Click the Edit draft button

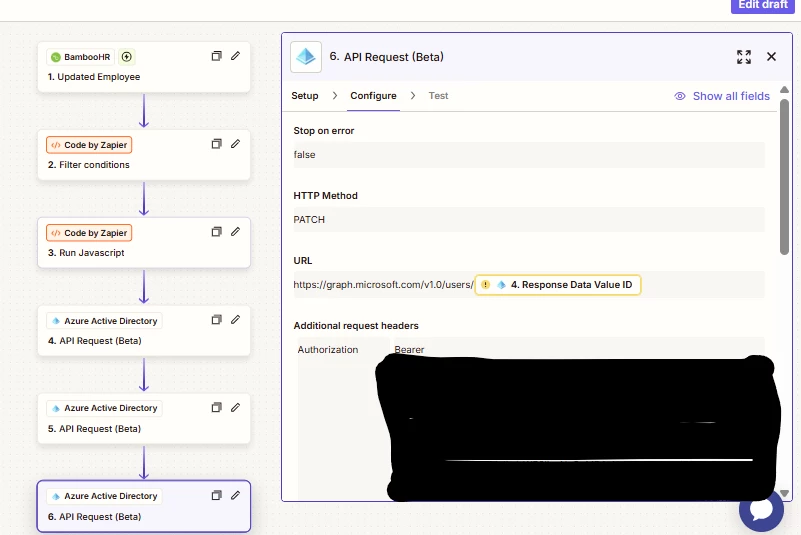click(x=763, y=5)
